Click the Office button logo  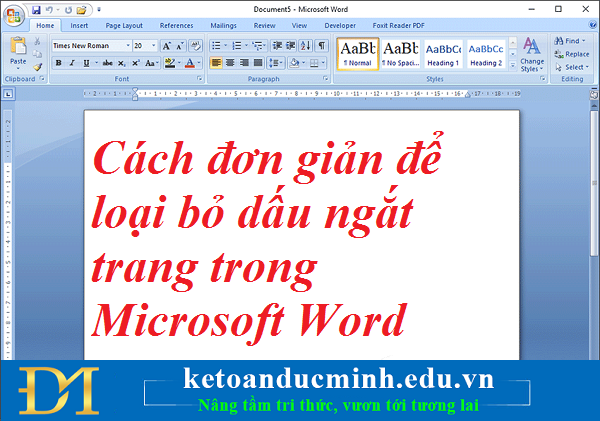coord(14,16)
